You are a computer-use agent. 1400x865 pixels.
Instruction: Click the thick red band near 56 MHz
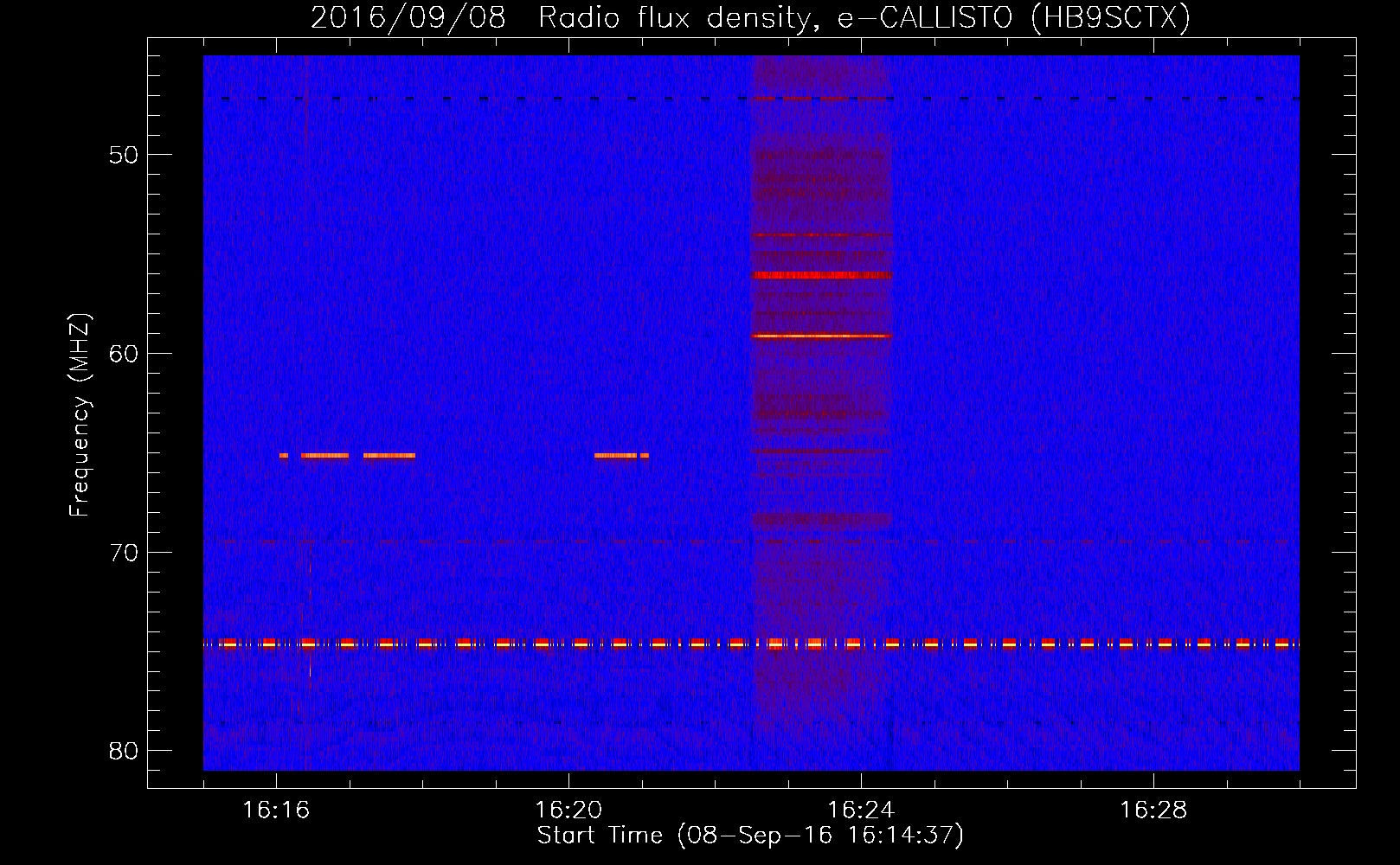click(822, 275)
